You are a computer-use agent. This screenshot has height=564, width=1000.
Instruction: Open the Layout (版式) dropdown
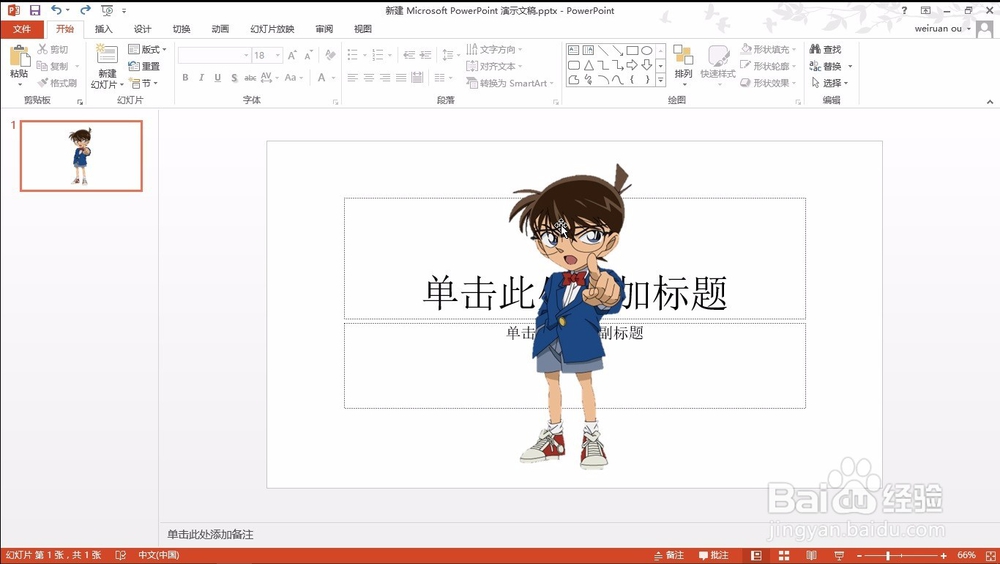point(147,49)
